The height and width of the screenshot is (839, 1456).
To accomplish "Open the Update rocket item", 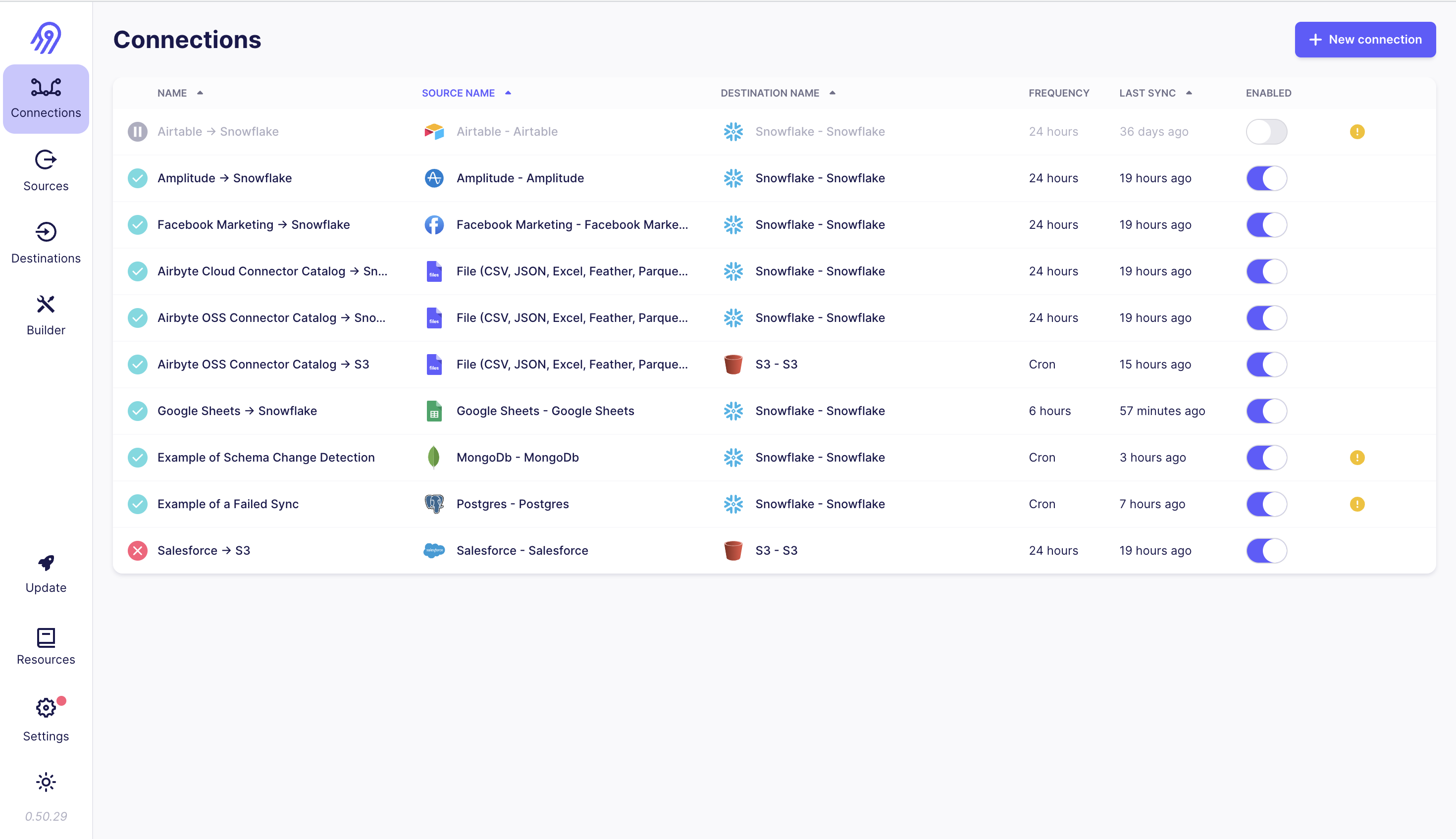I will tap(46, 574).
